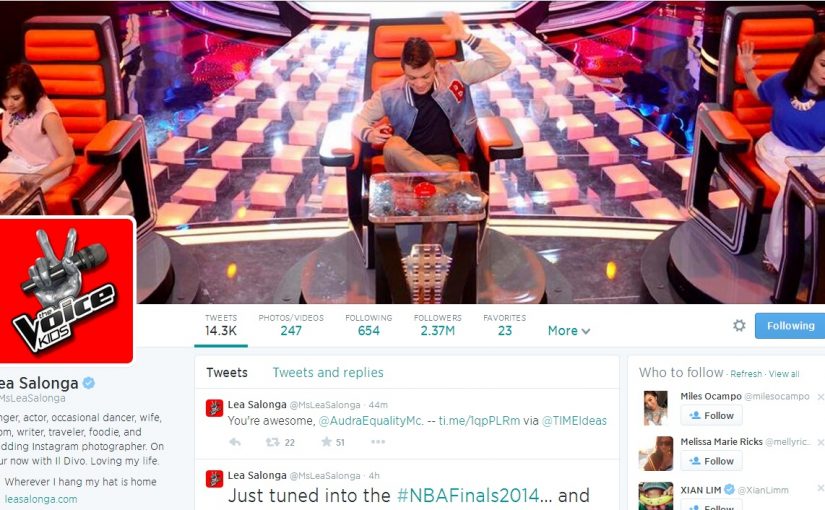
Task: Visit the leasalonga.com website link
Action: click(41, 499)
